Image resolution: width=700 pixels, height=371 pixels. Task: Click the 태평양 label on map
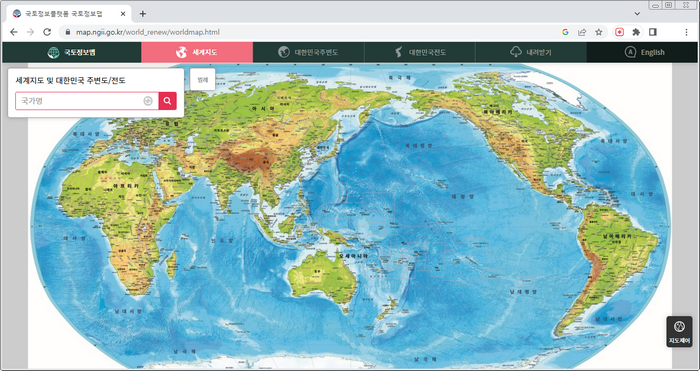pyautogui.click(x=462, y=196)
